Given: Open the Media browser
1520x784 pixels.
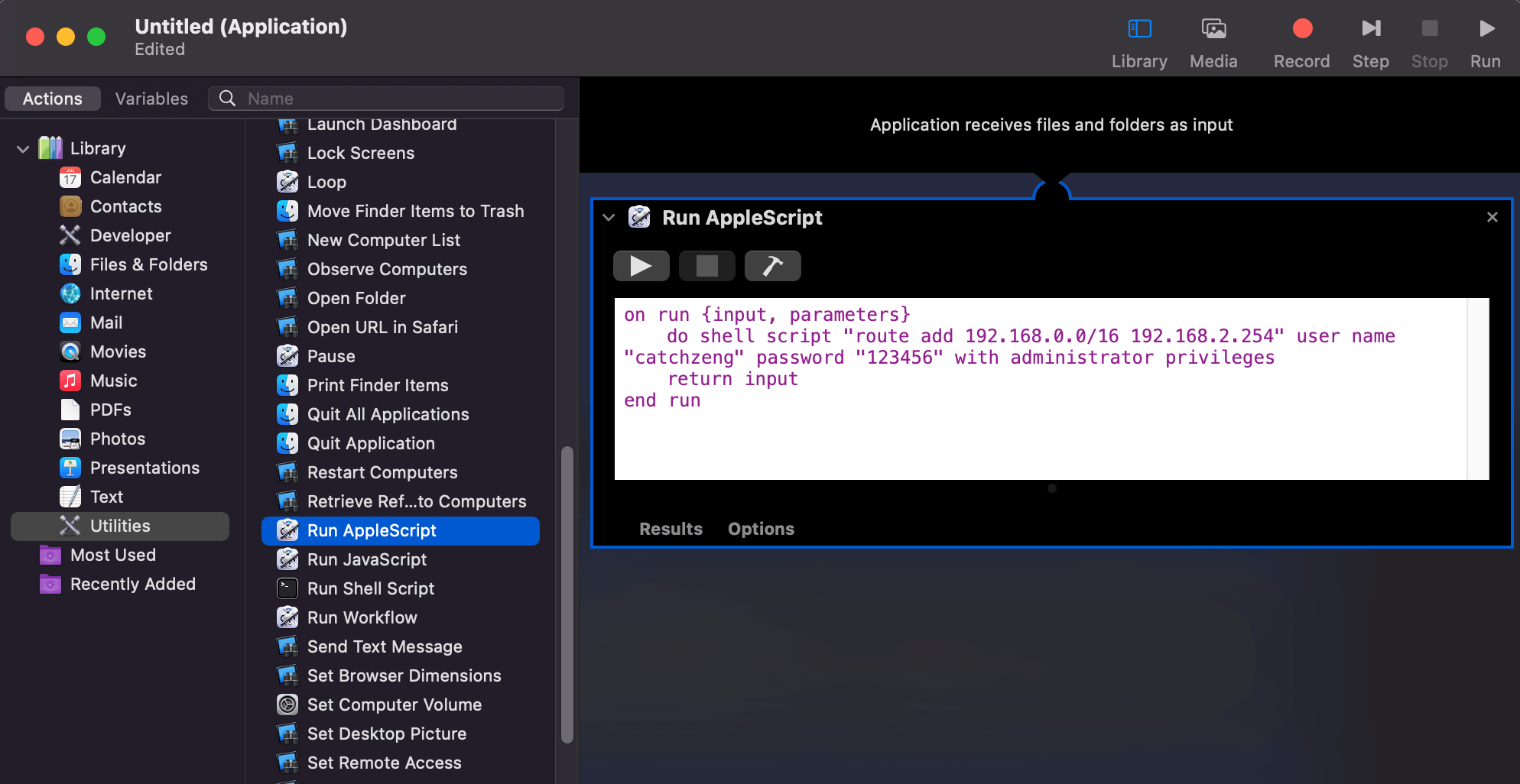Looking at the screenshot, I should click(x=1213, y=43).
